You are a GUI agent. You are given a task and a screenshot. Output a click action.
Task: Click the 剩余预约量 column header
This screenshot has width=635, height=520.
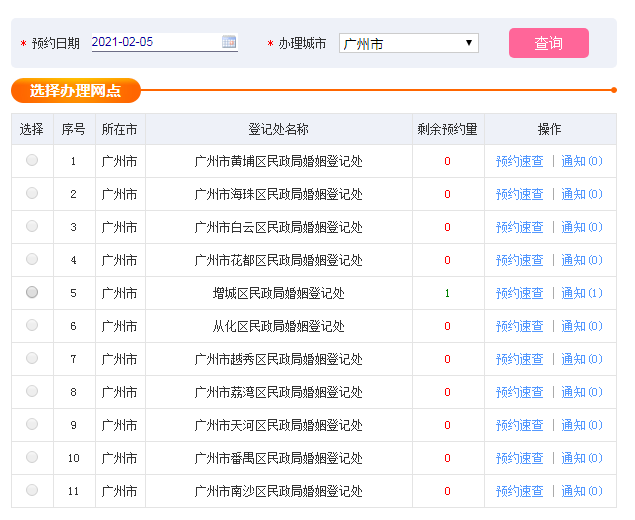coord(447,129)
